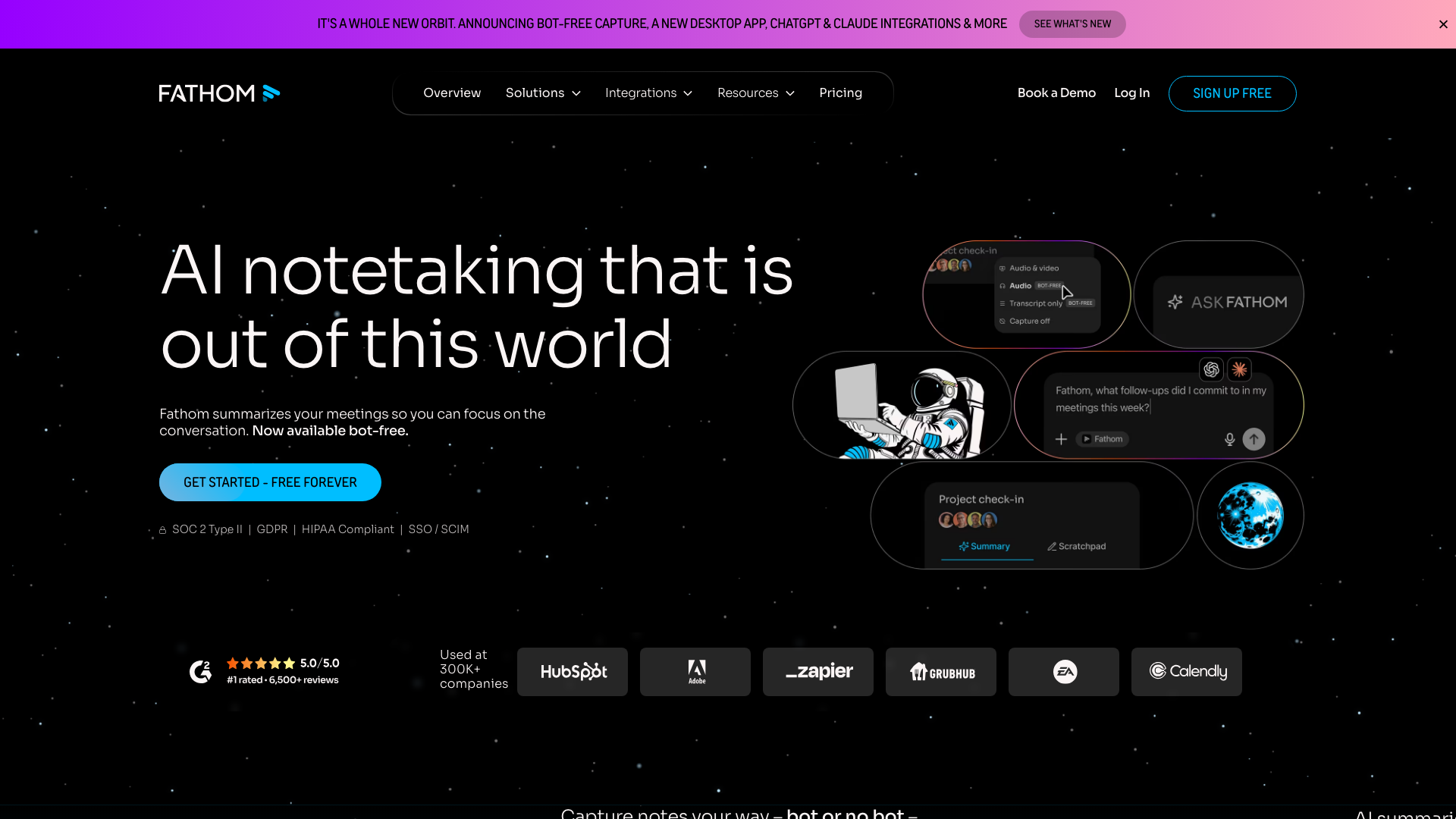
Task: Open the Log In link
Action: 1131,93
